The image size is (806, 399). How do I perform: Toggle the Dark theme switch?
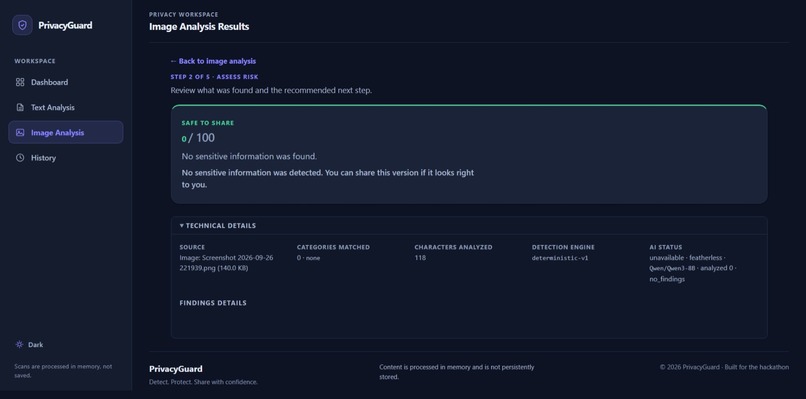(29, 344)
